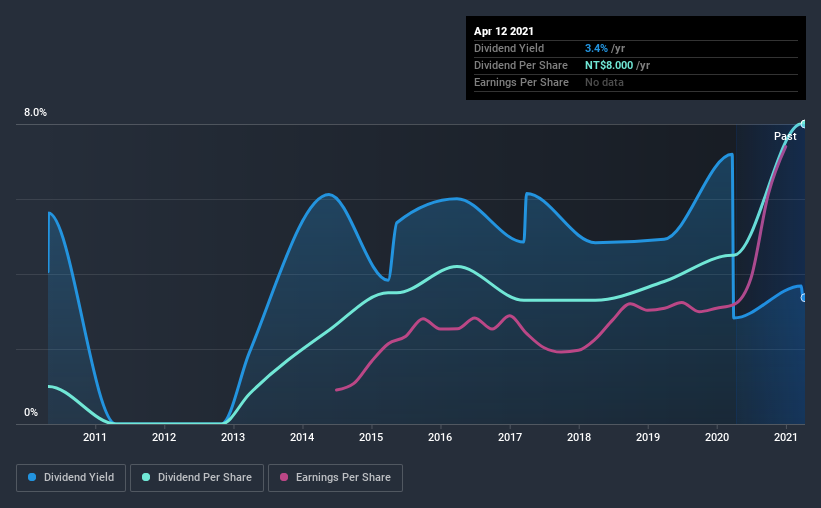This screenshot has height=508, width=821.
Task: Select the 2014 x-axis label
Action: 302,437
